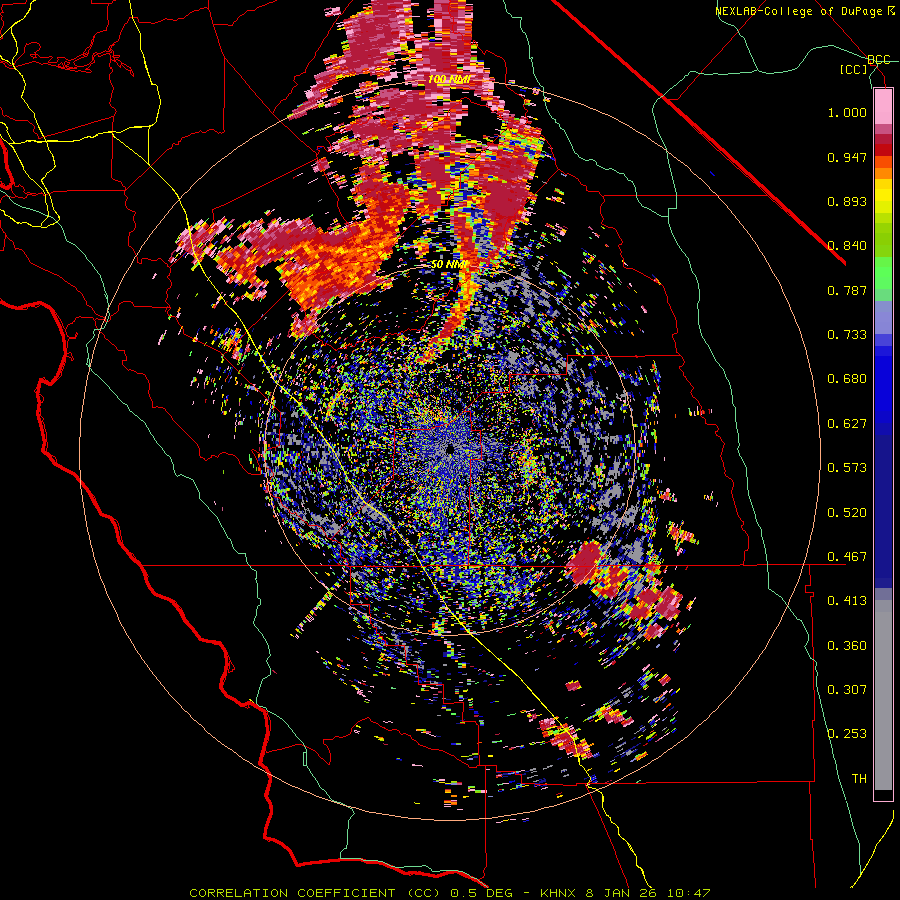The width and height of the screenshot is (900, 900).
Task: Select the 0.947 scale value
Action: (847, 157)
